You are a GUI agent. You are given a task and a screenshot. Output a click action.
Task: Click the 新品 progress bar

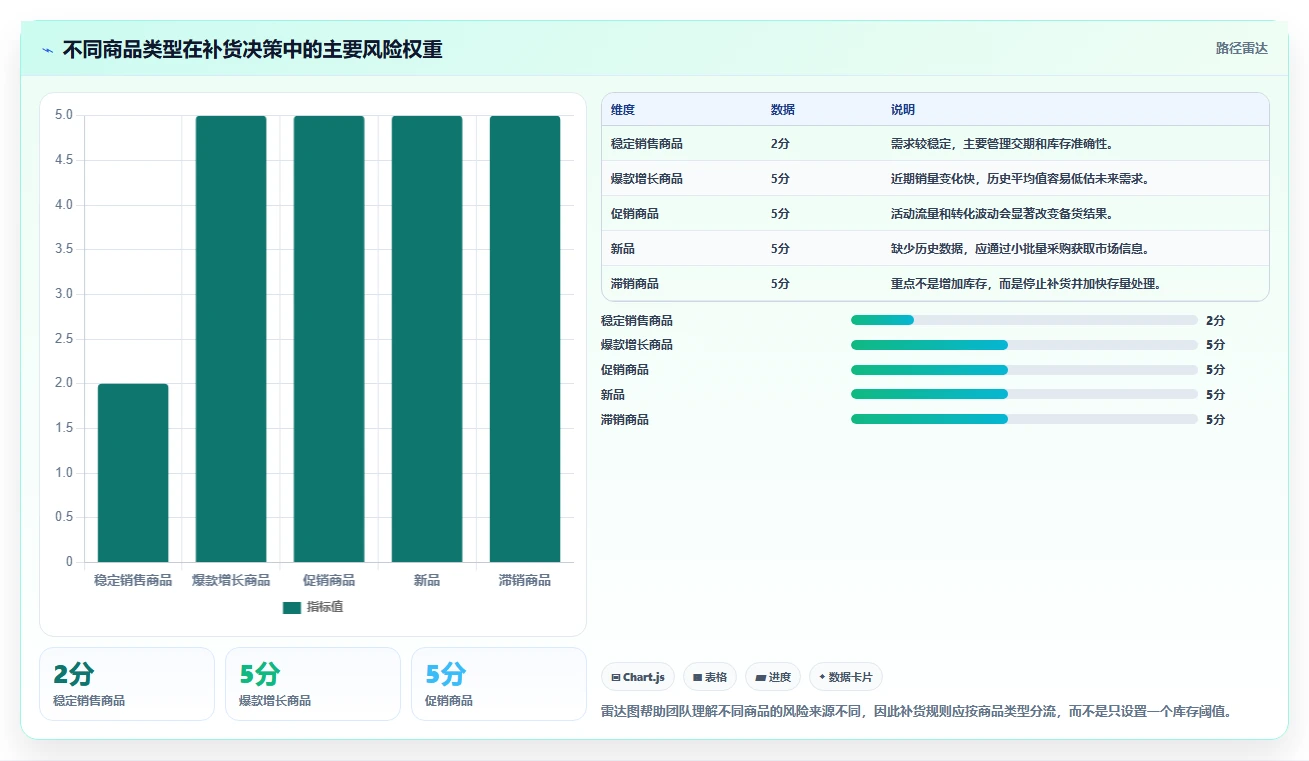1024,394
